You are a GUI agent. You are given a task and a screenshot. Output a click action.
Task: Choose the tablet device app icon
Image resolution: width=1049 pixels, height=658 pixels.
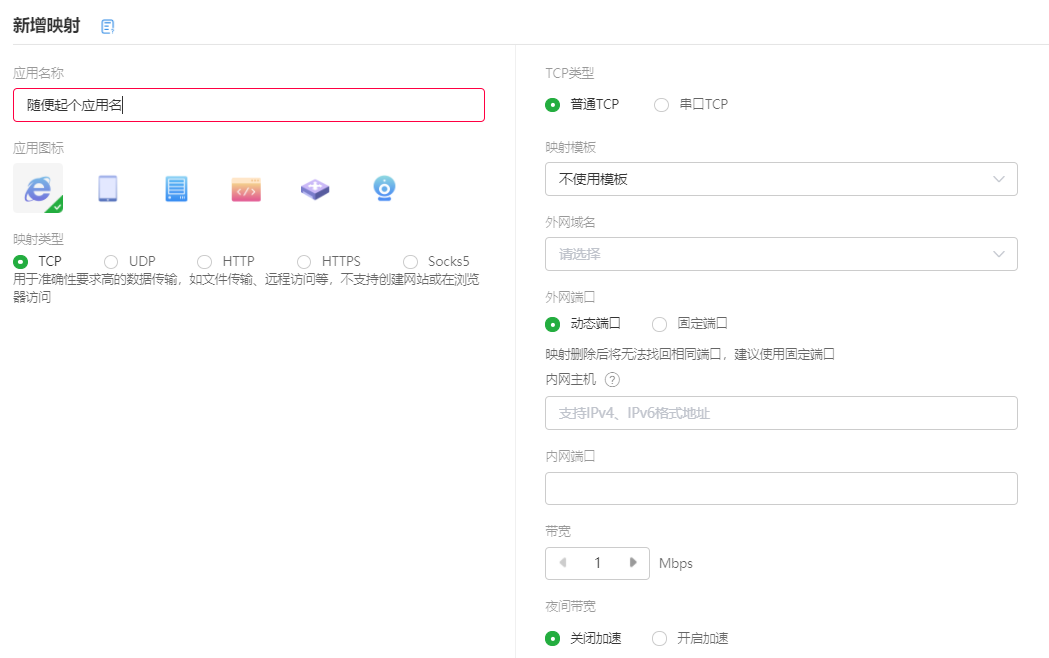108,189
